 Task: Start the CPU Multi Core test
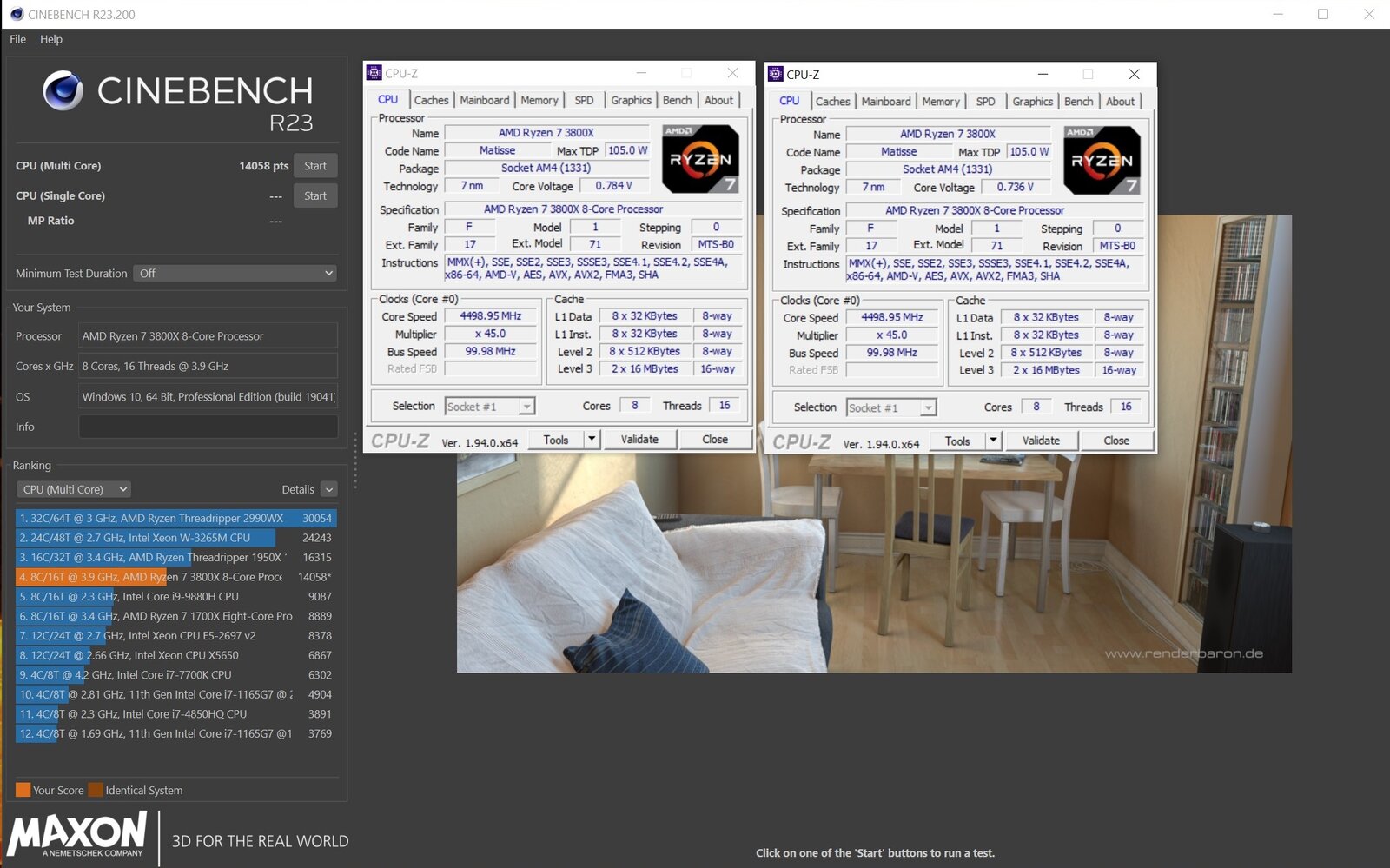(x=315, y=166)
